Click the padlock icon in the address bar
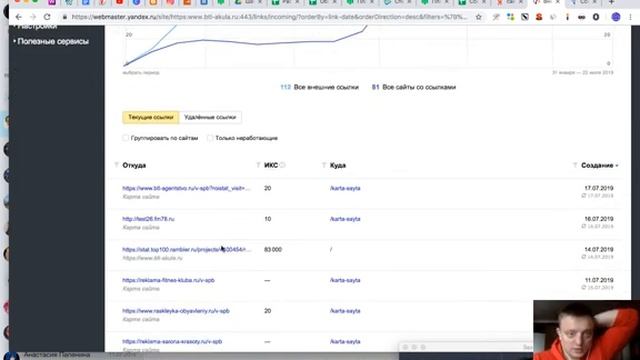 [64, 17]
